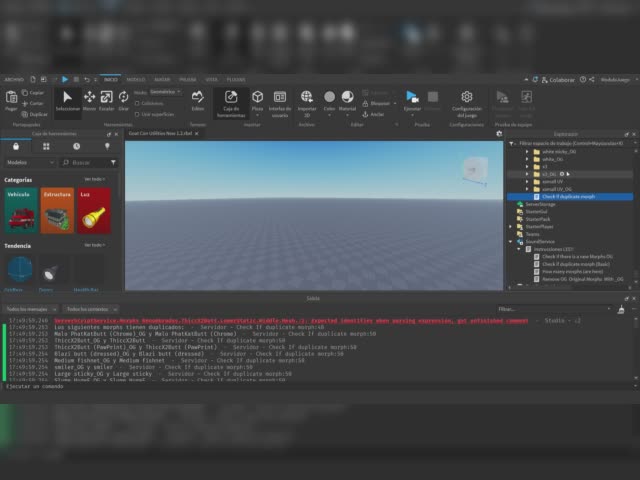640x480 pixels.
Task: Click the help question mark icon
Action: (583, 80)
